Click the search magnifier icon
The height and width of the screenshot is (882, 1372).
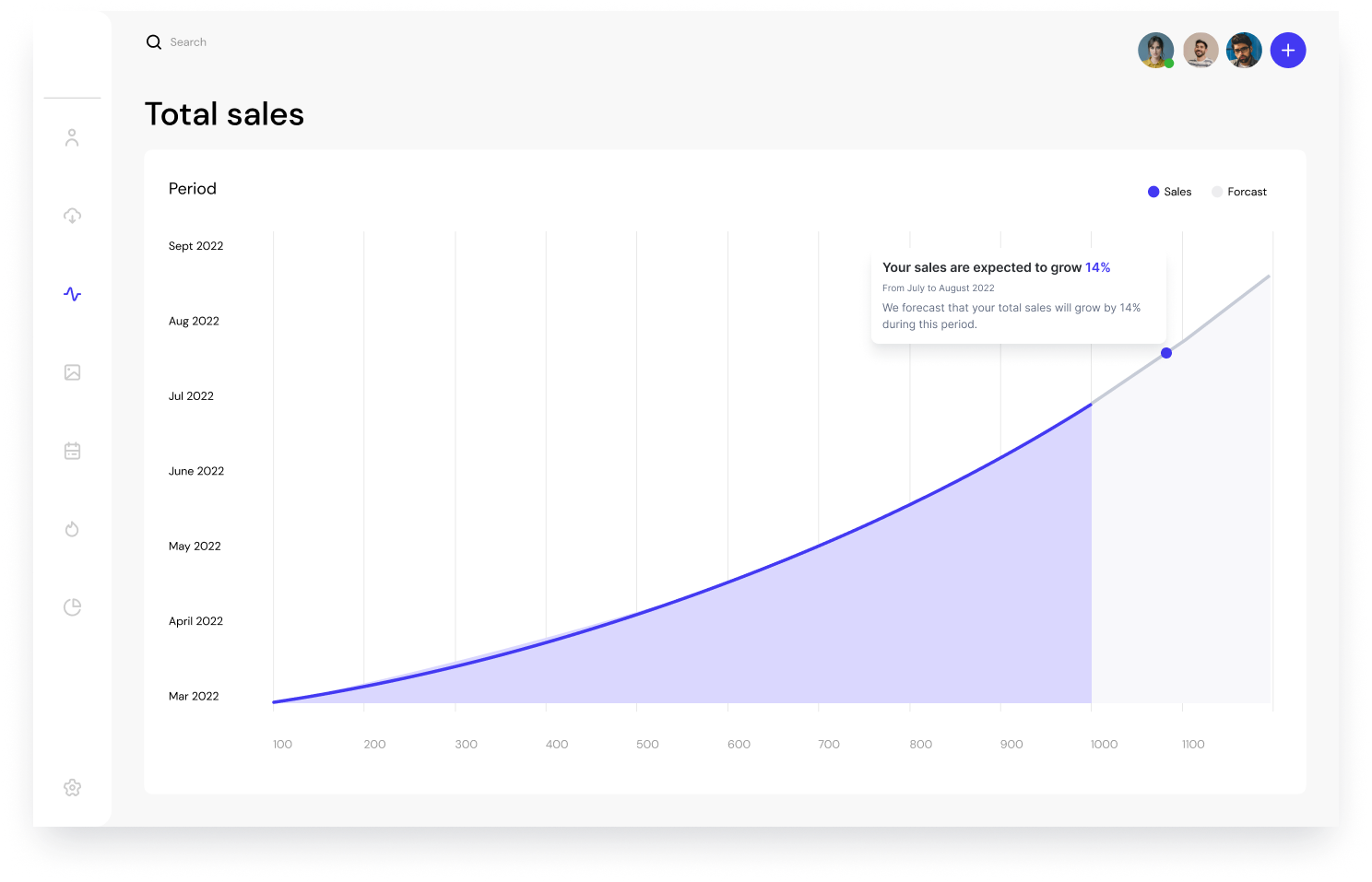pyautogui.click(x=154, y=42)
